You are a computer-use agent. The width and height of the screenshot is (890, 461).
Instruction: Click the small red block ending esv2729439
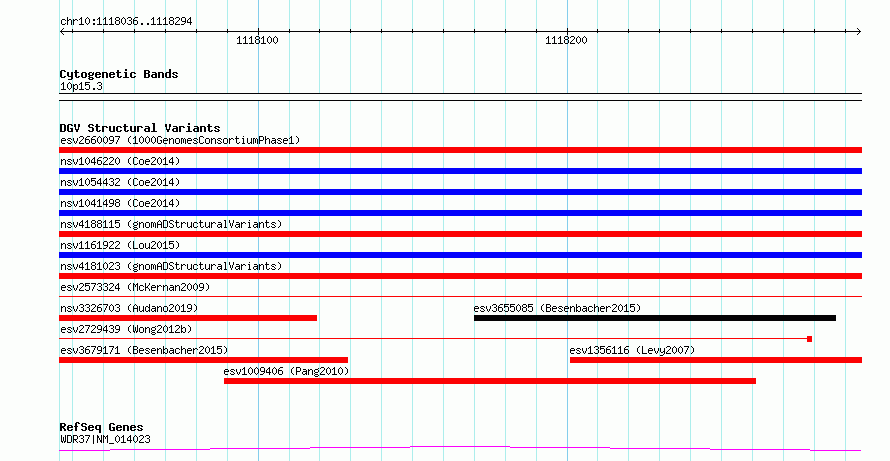[x=809, y=339]
